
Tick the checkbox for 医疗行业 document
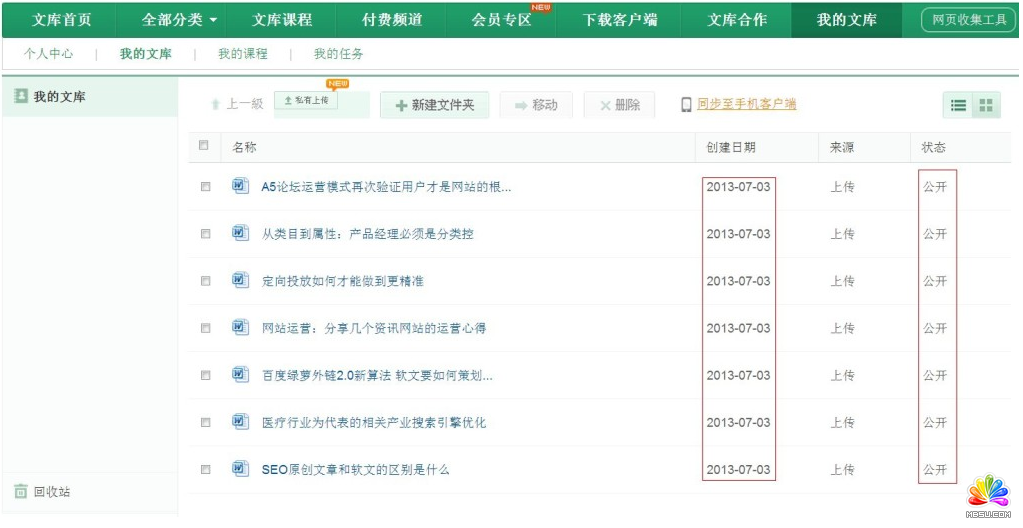[x=205, y=422]
